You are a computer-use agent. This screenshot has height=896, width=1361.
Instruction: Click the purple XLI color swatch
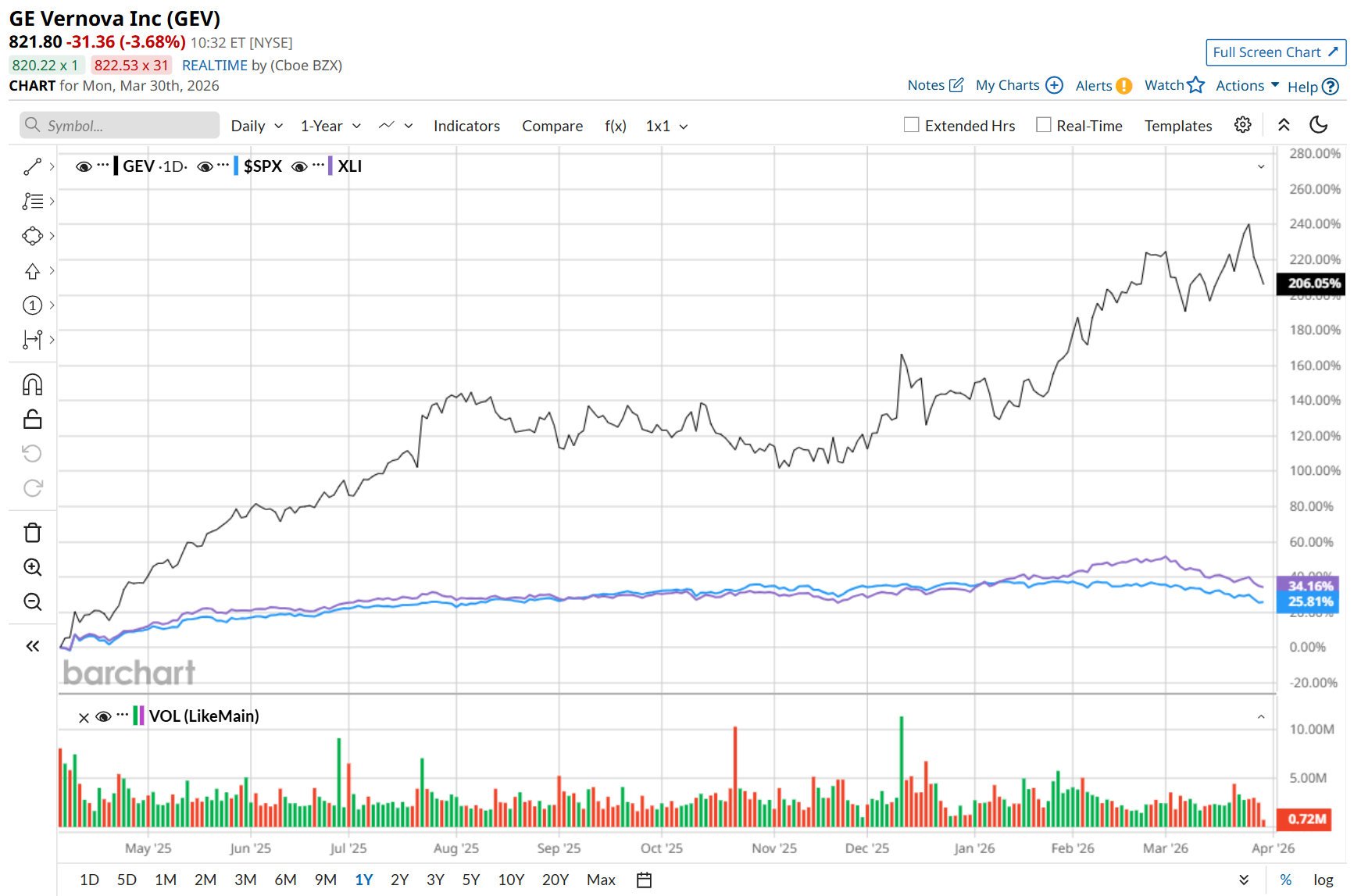pyautogui.click(x=330, y=166)
